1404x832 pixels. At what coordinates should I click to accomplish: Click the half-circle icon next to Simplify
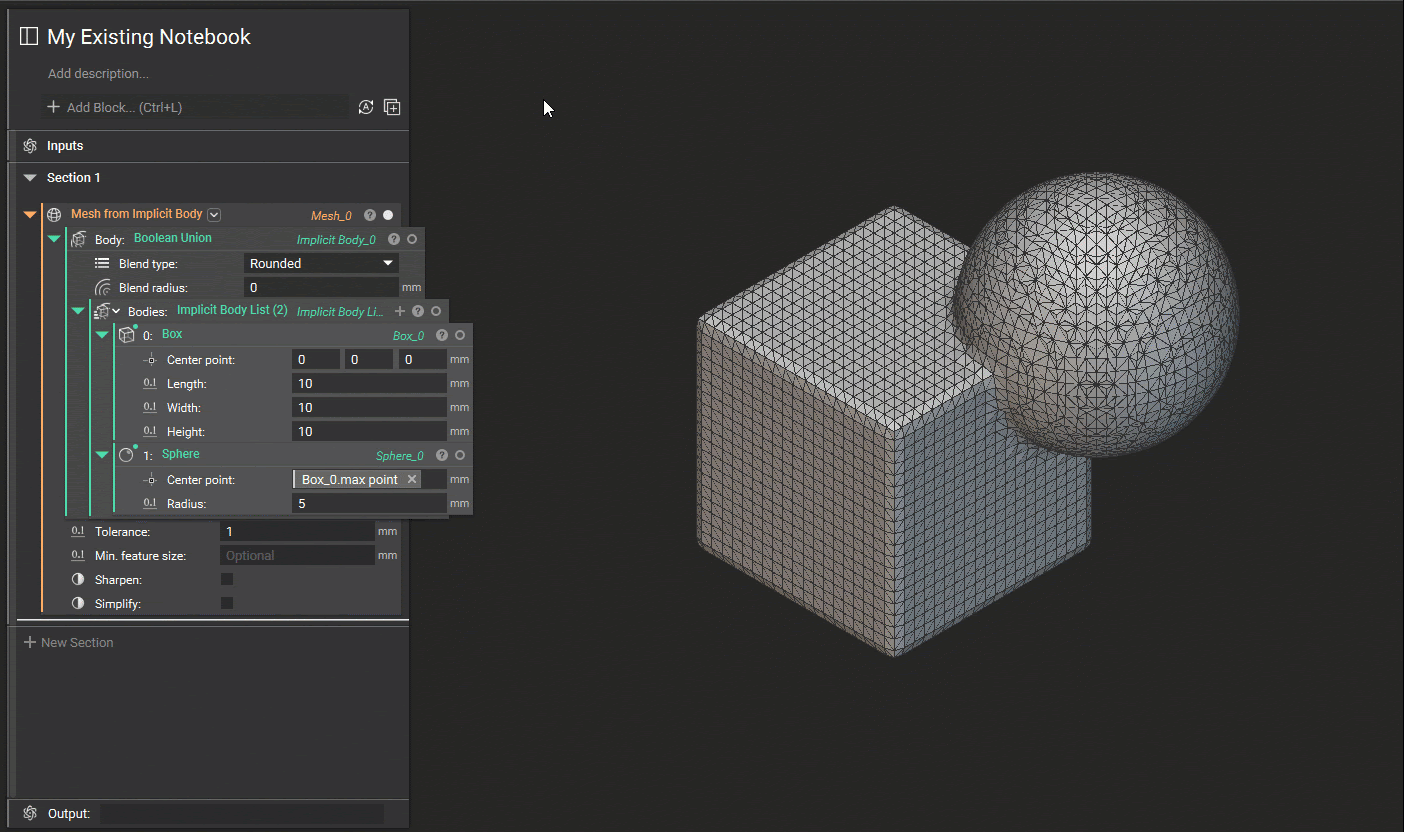point(78,603)
